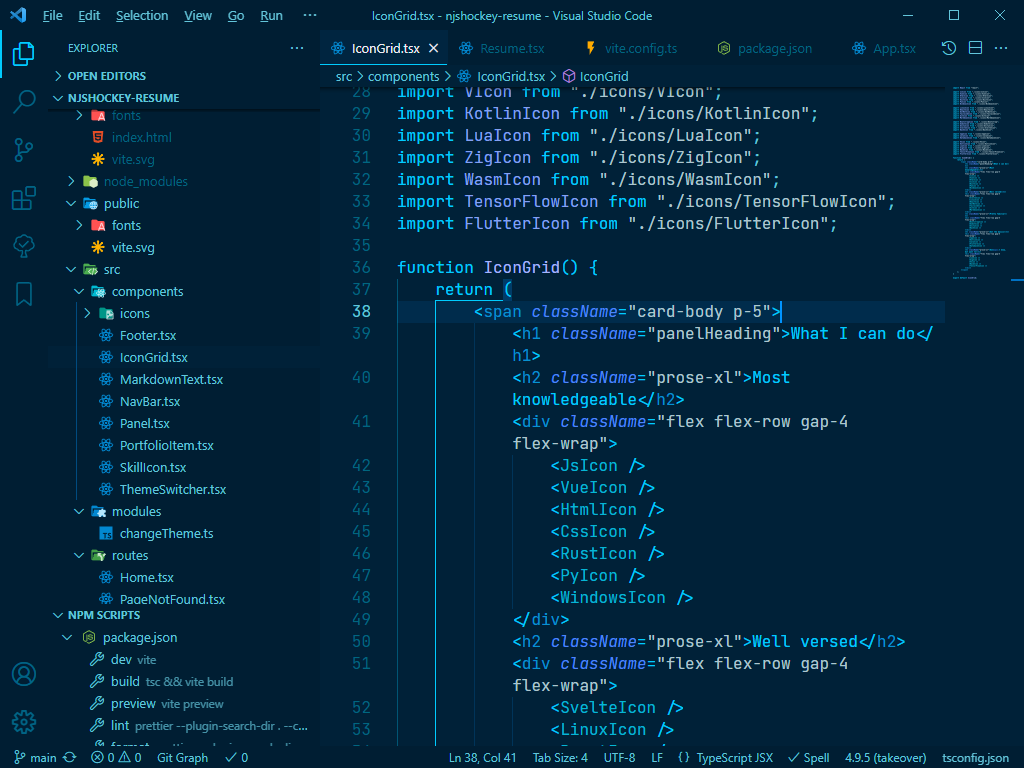Open Home.tsx in routes folder
The image size is (1024, 768).
[x=146, y=577]
